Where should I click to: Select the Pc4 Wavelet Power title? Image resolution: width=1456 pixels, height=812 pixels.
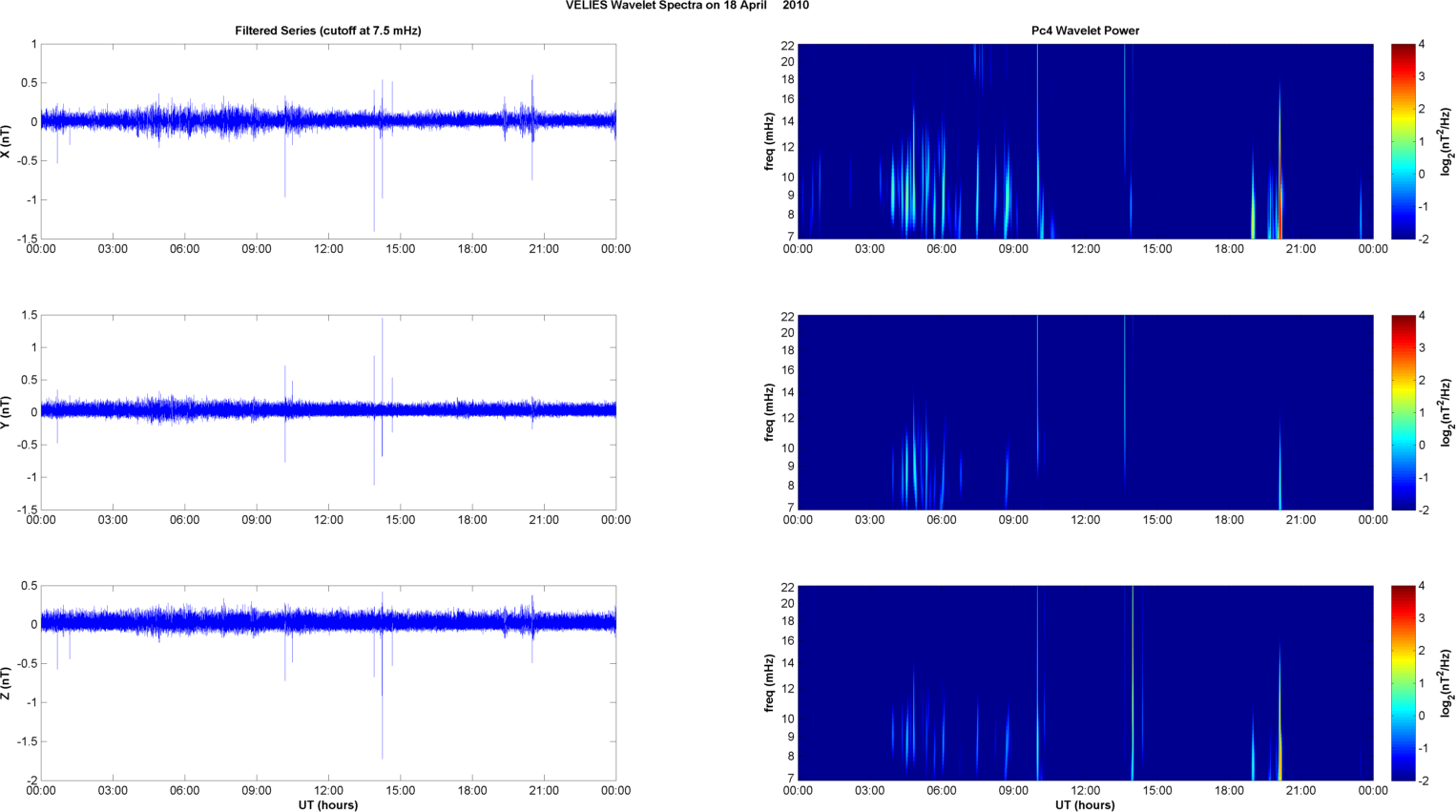pyautogui.click(x=1085, y=31)
